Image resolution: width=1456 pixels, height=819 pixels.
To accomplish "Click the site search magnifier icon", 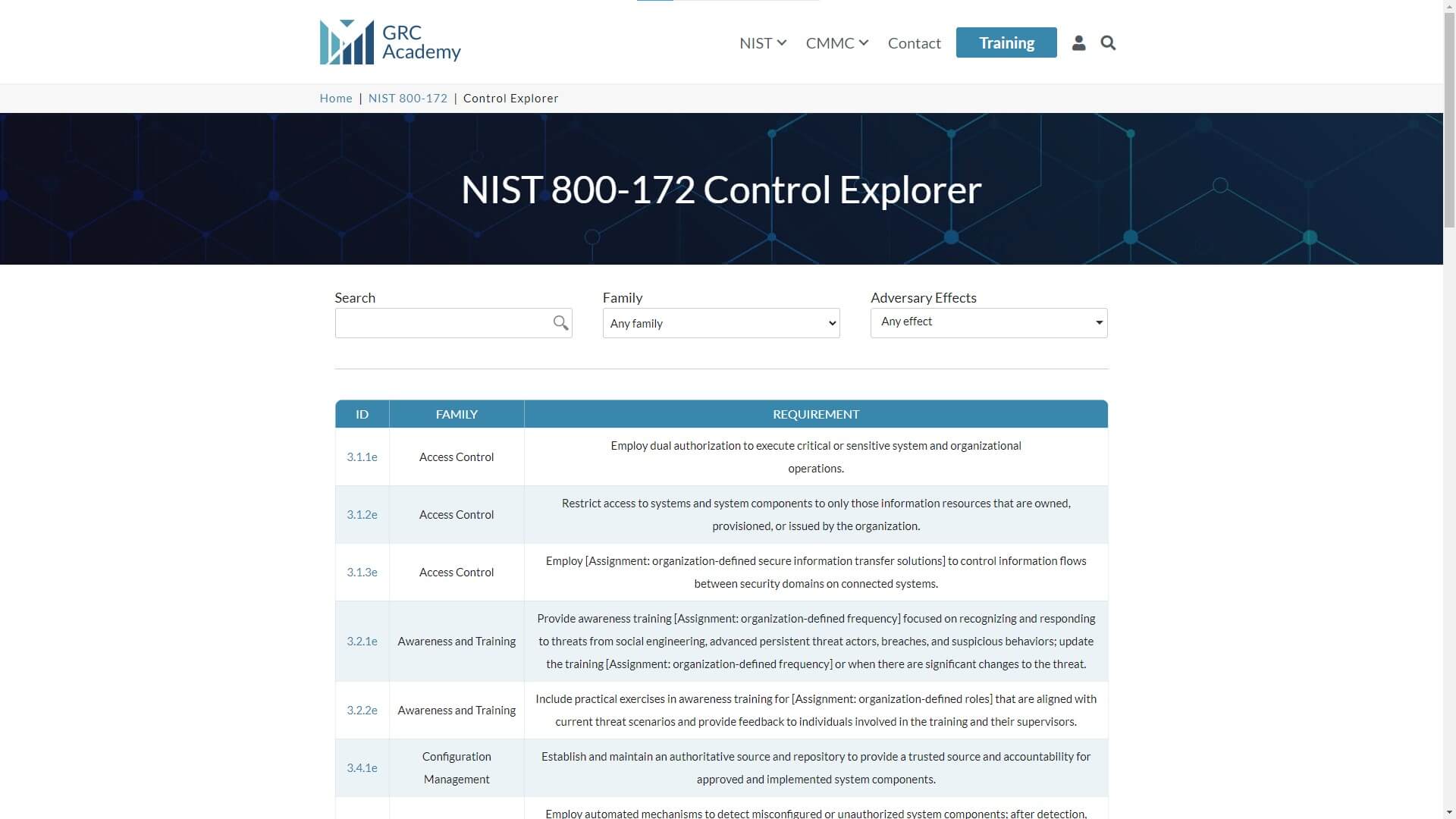I will [x=1108, y=43].
